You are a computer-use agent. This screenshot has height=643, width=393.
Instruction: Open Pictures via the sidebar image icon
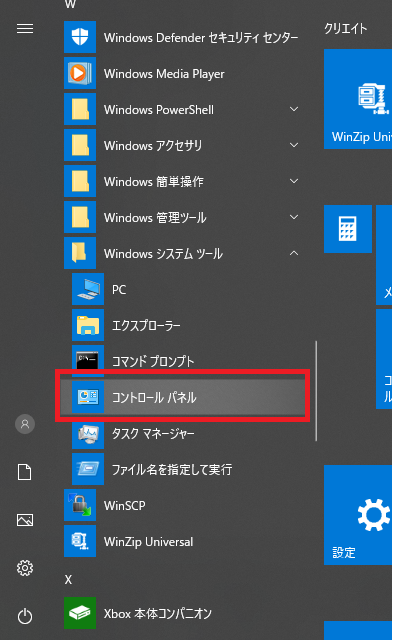25,520
